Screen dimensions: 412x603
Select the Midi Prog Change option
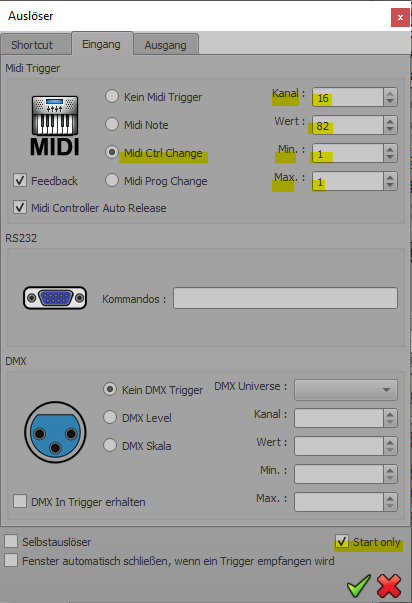click(112, 180)
